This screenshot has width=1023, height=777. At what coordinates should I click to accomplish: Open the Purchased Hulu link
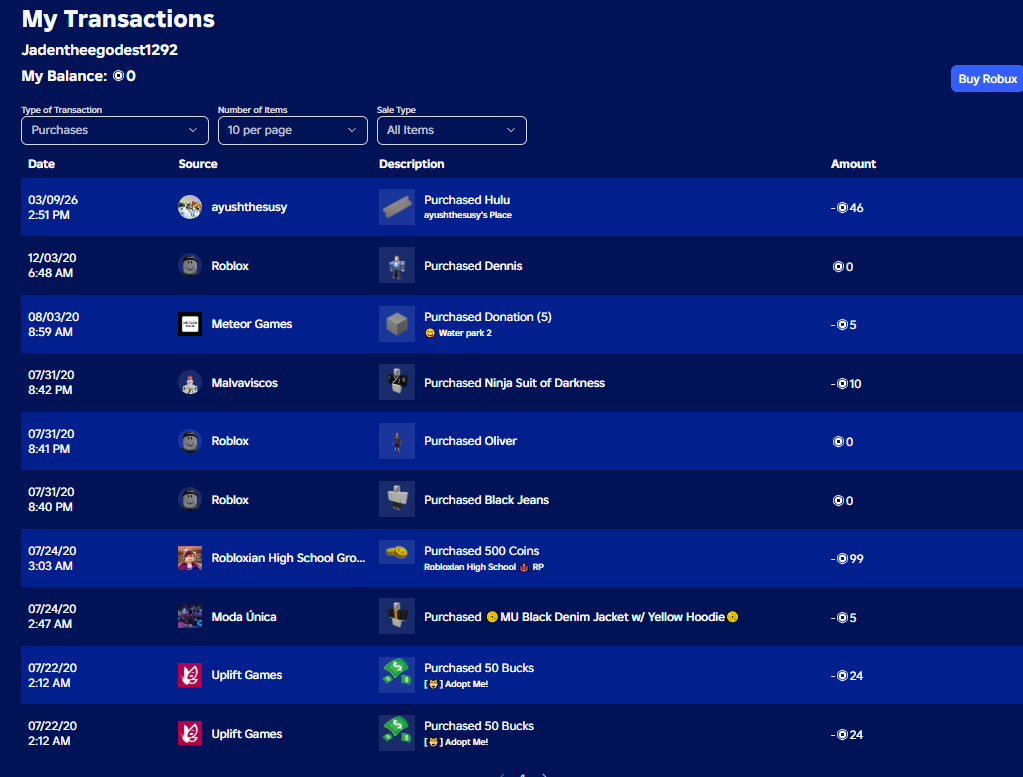pyautogui.click(x=467, y=200)
